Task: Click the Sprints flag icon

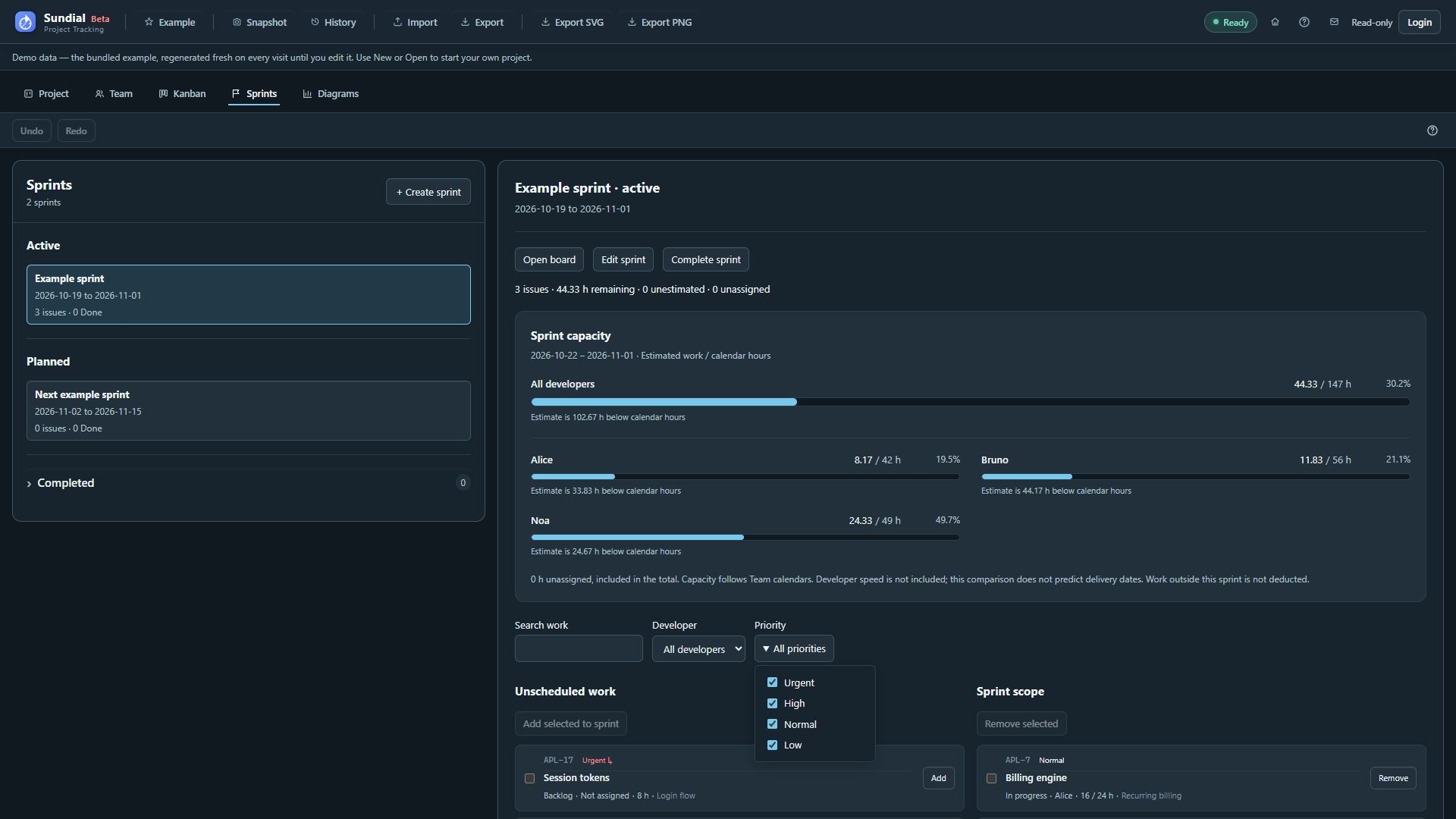Action: 236,94
